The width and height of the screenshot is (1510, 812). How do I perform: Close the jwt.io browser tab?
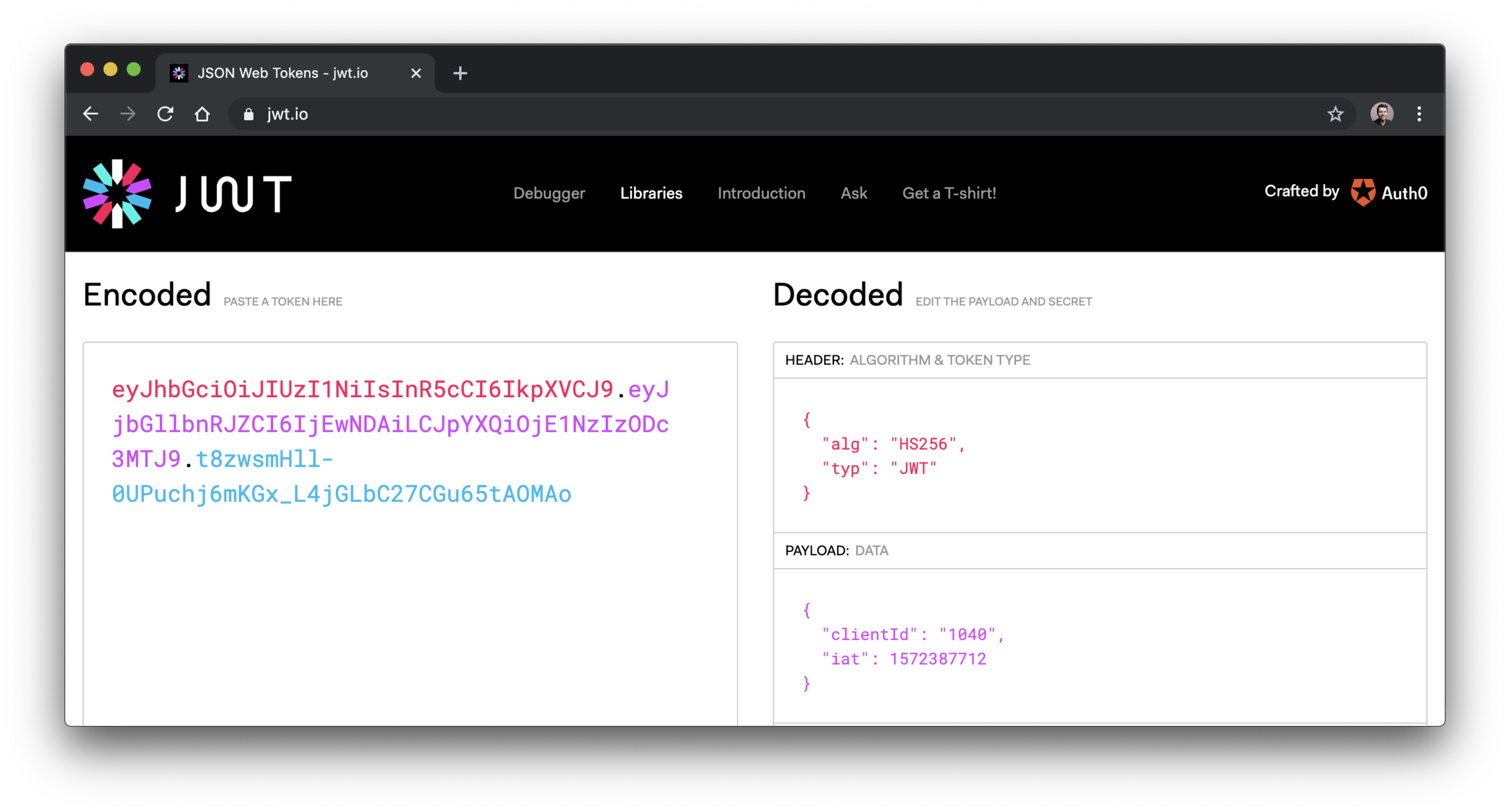[x=416, y=74]
